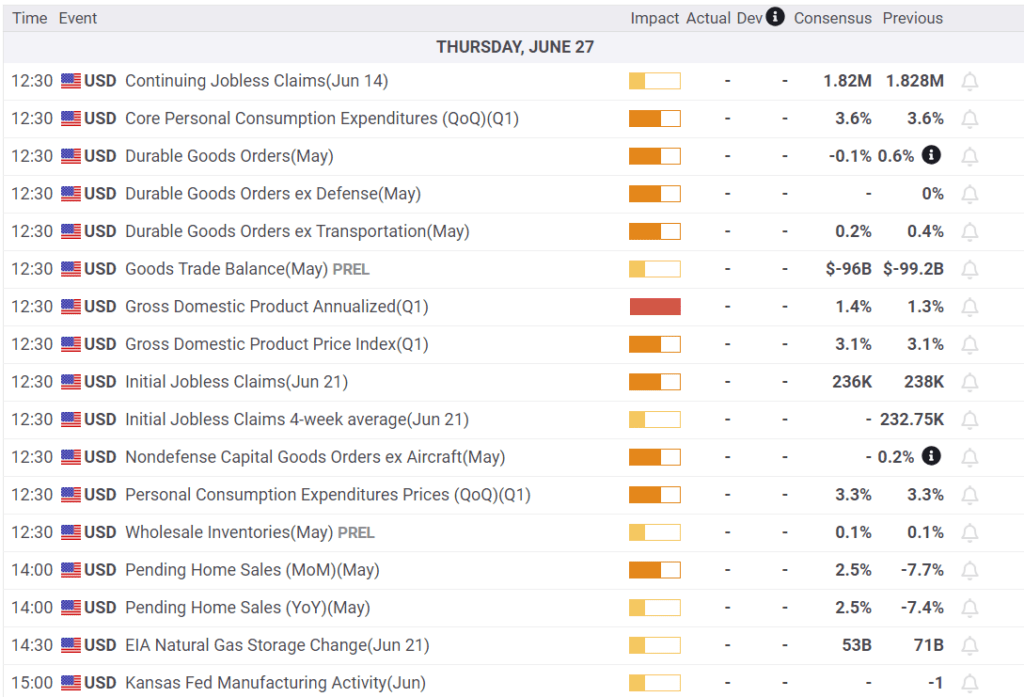This screenshot has width=1024, height=697.
Task: Click the Kansas Fed Manufacturing Activity(Jun) event name
Action: click(276, 683)
